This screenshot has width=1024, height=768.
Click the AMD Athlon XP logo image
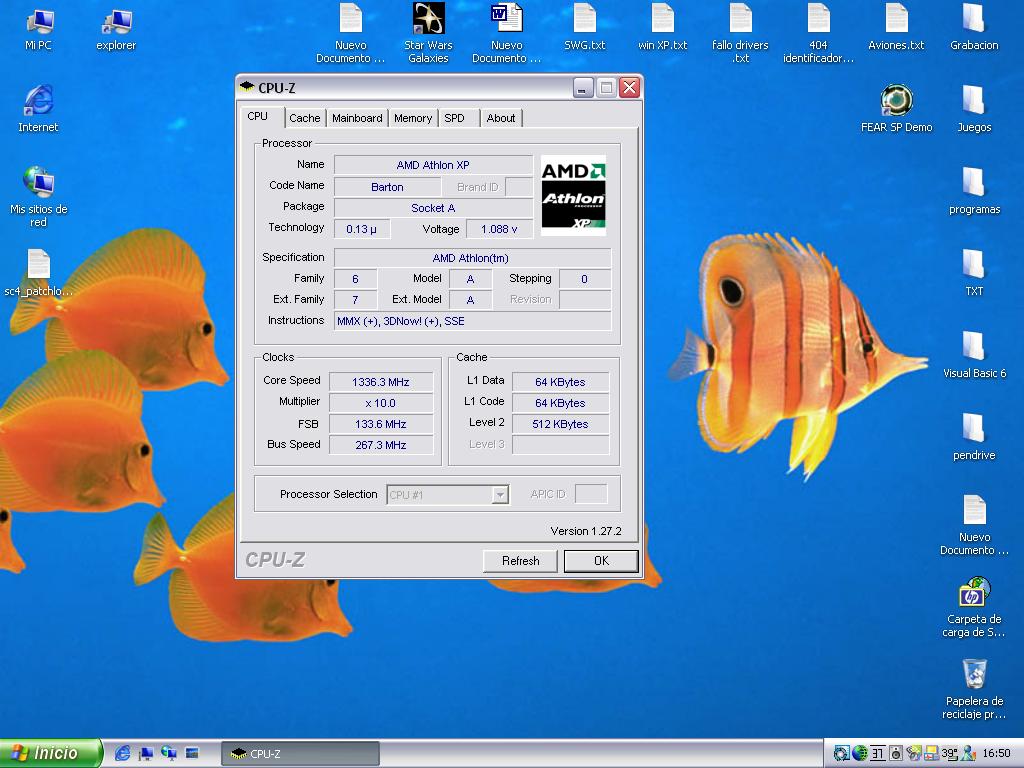click(573, 195)
